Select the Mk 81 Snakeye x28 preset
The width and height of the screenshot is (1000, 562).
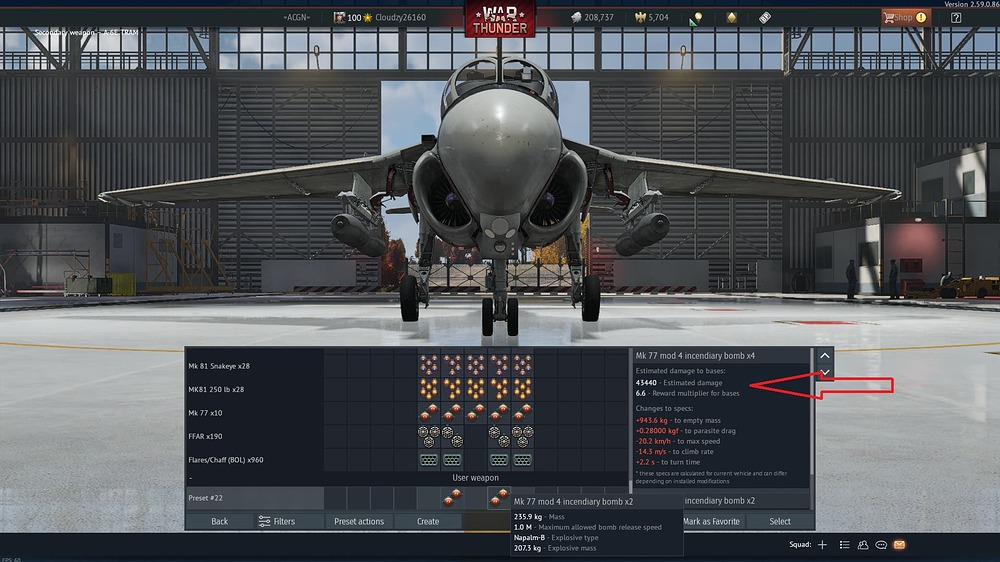(219, 366)
